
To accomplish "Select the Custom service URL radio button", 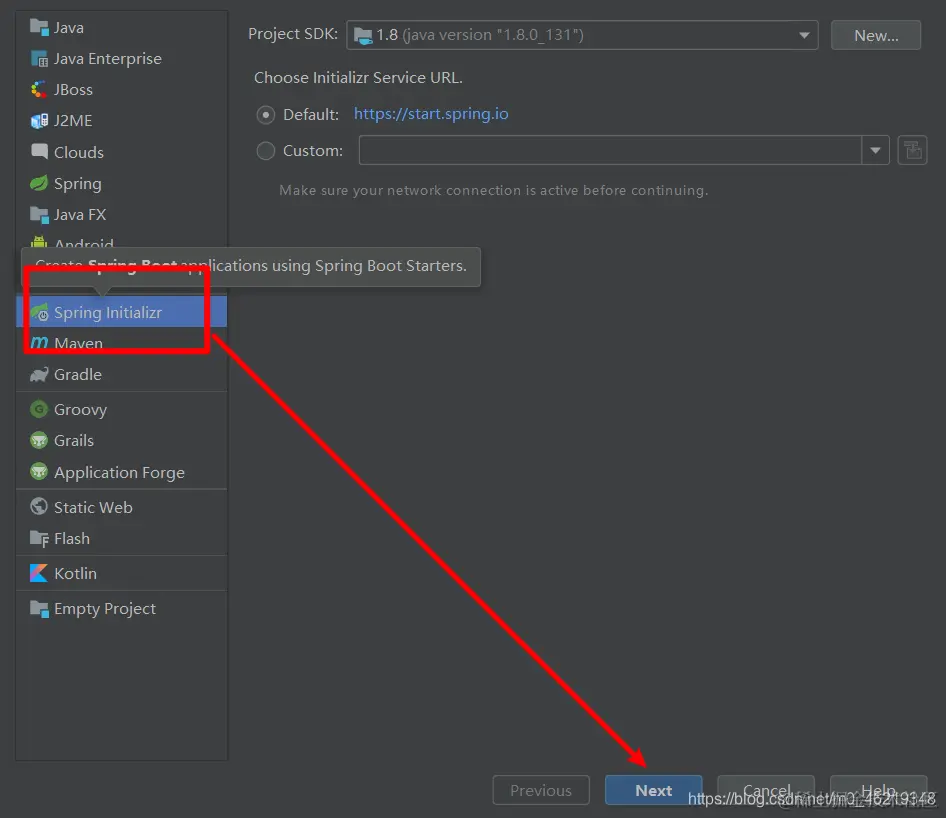I will (265, 151).
